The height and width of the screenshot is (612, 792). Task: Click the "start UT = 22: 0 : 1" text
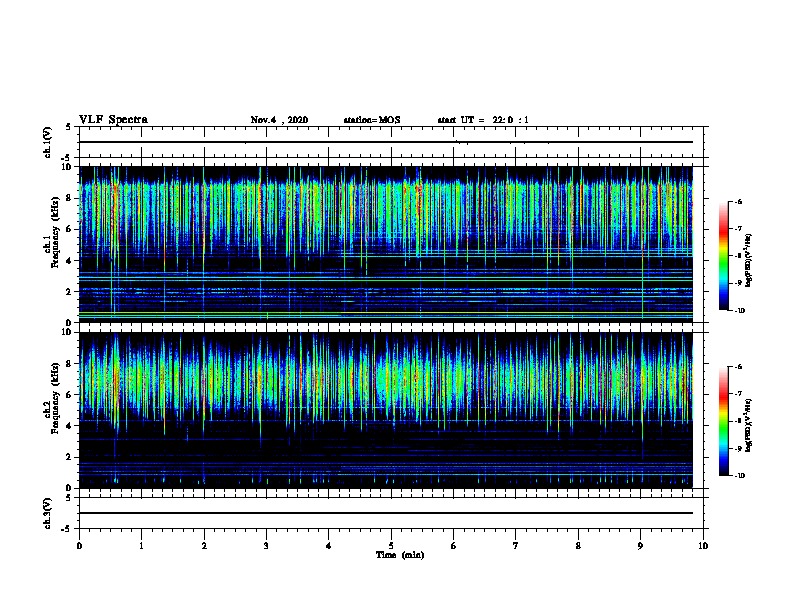[483, 120]
